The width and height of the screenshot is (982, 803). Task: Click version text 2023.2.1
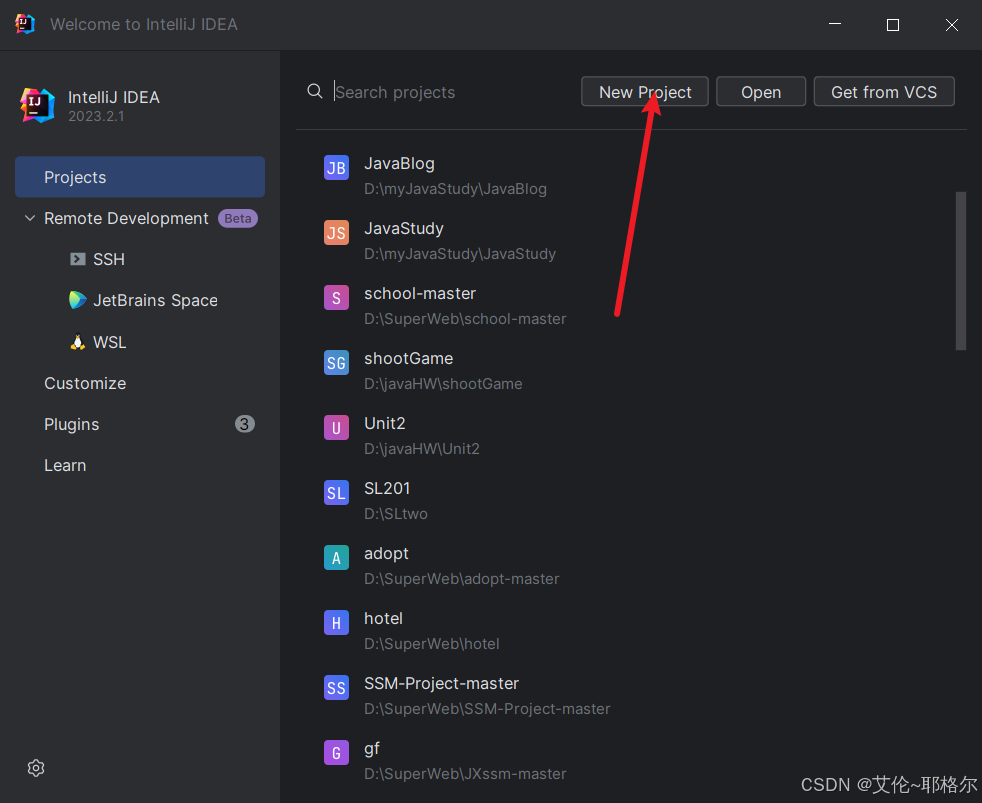click(96, 117)
